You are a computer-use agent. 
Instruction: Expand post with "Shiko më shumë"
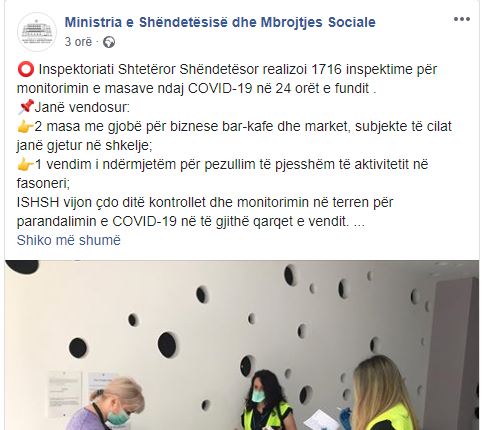[69, 240]
